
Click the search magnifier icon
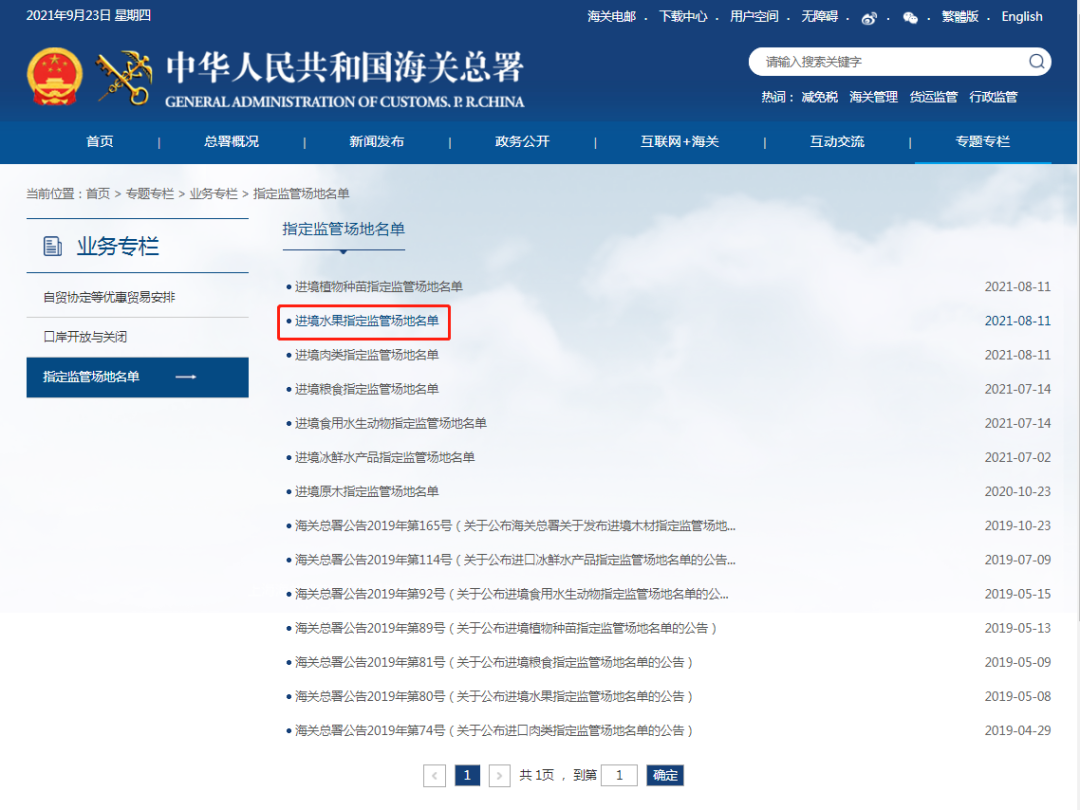(1036, 61)
